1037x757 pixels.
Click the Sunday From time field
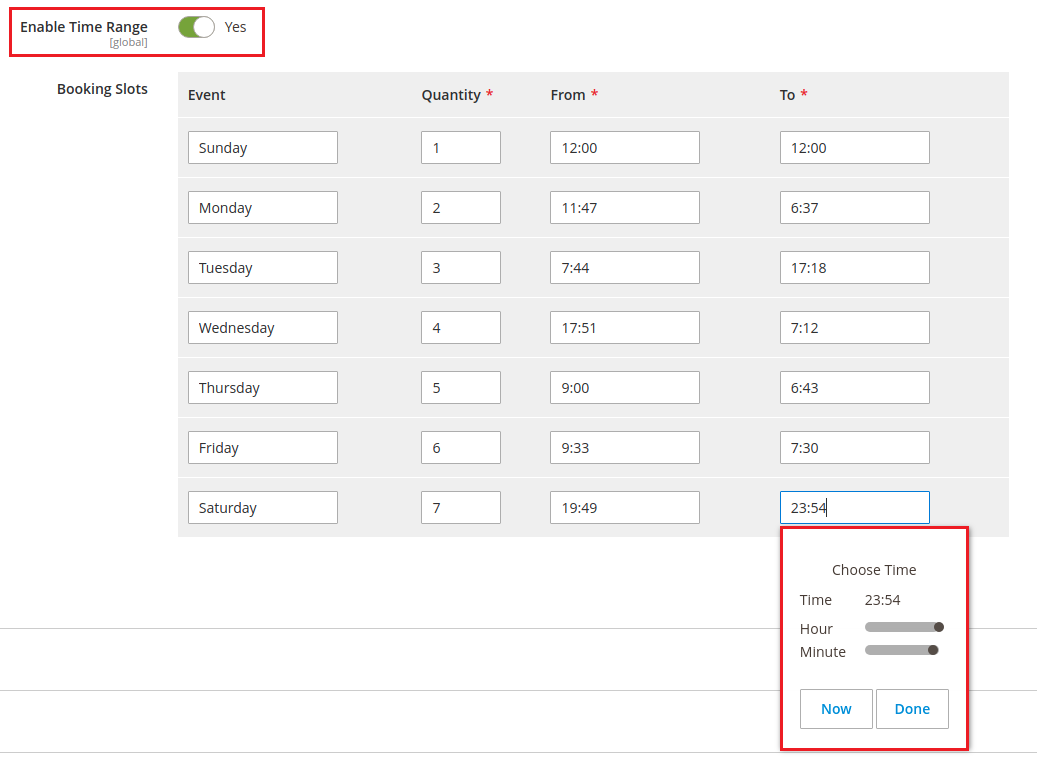[x=624, y=148]
